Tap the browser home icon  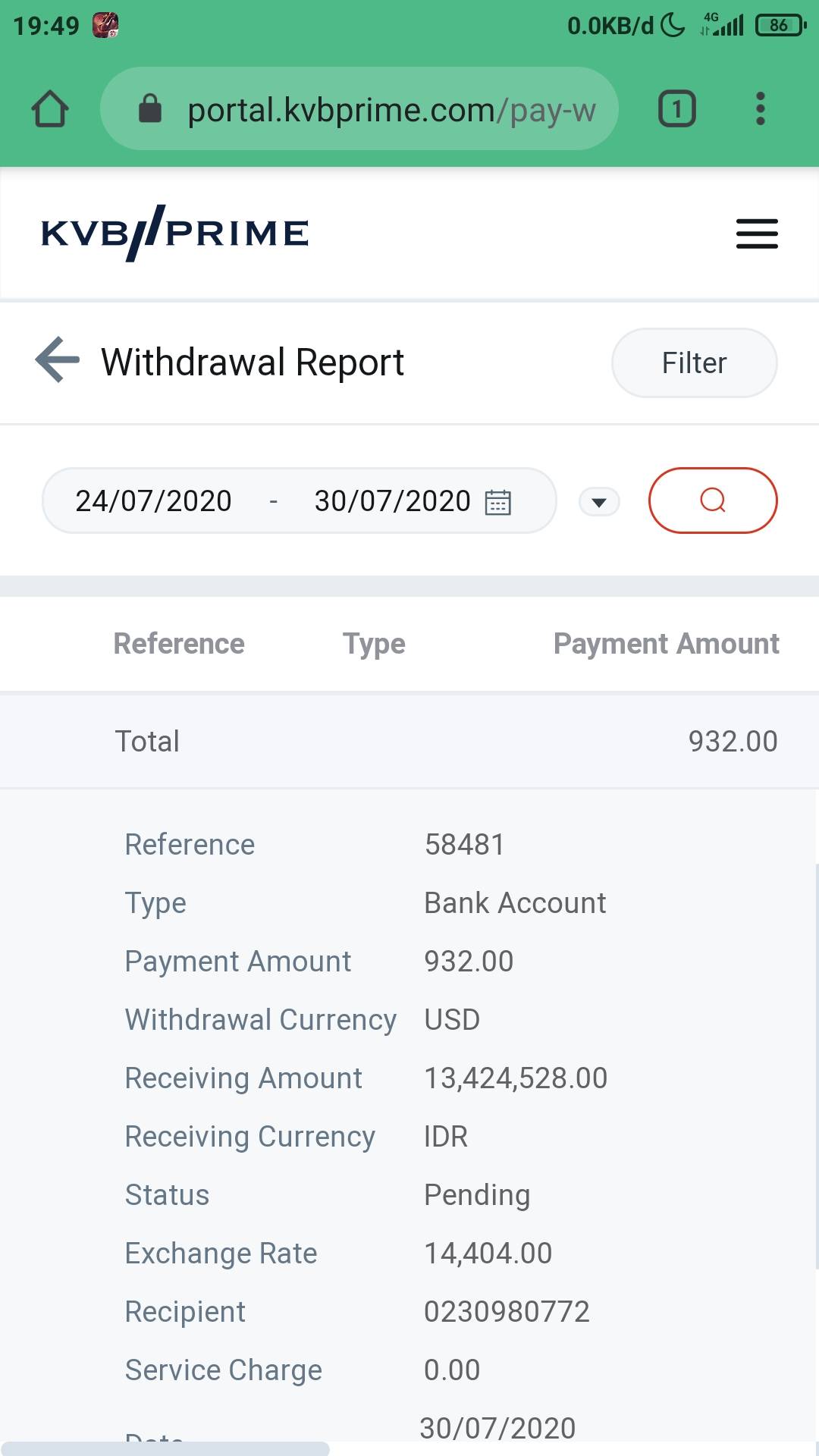click(x=50, y=108)
